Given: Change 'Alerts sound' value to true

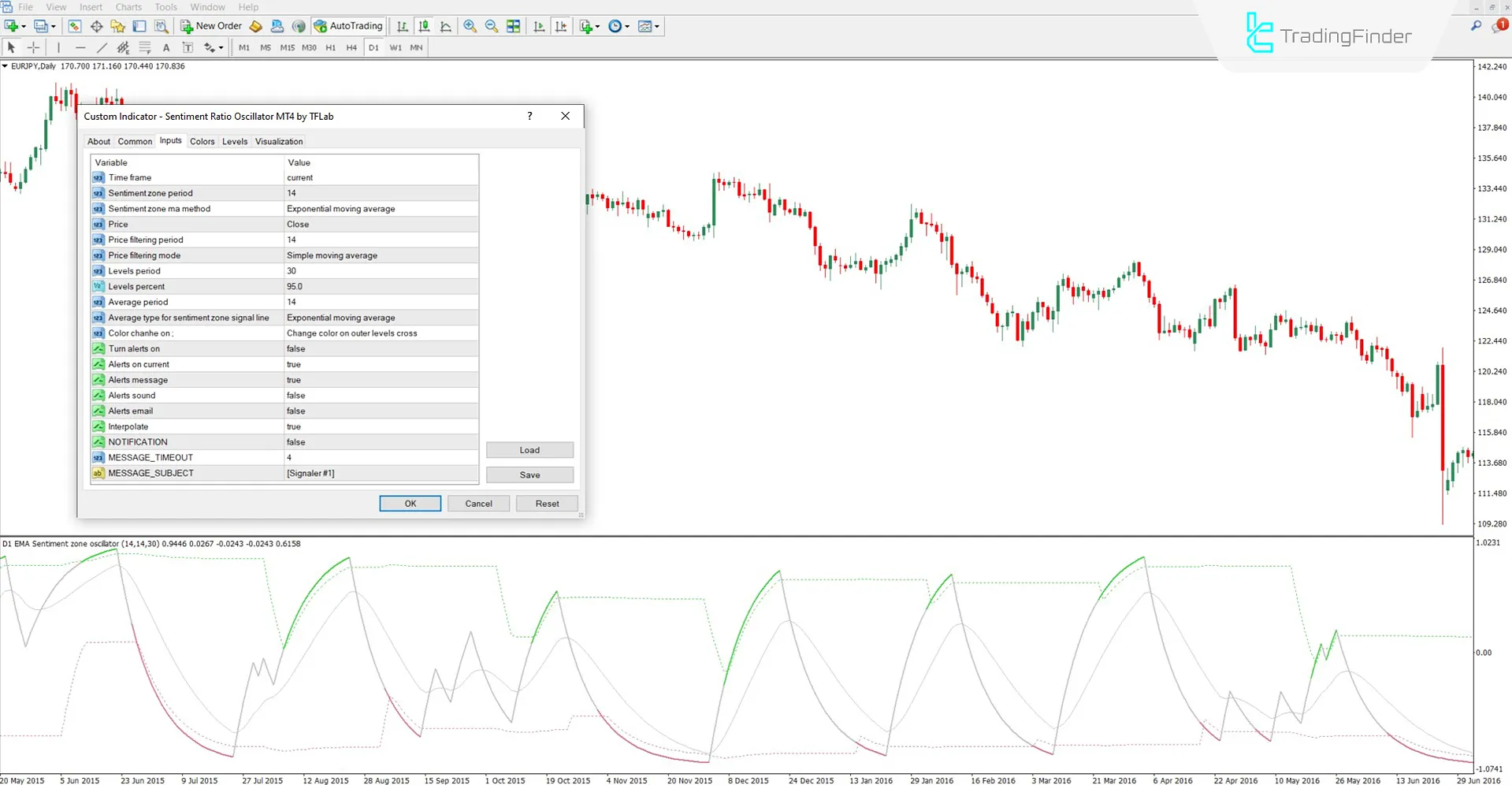Looking at the screenshot, I should (381, 395).
